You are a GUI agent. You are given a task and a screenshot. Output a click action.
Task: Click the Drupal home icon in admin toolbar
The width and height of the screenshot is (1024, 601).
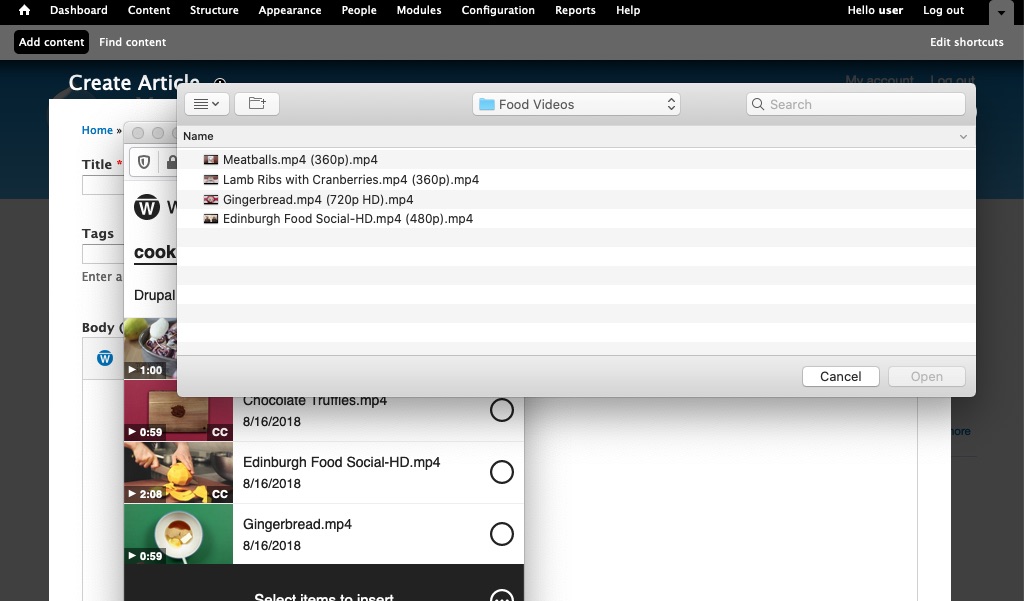(23, 10)
